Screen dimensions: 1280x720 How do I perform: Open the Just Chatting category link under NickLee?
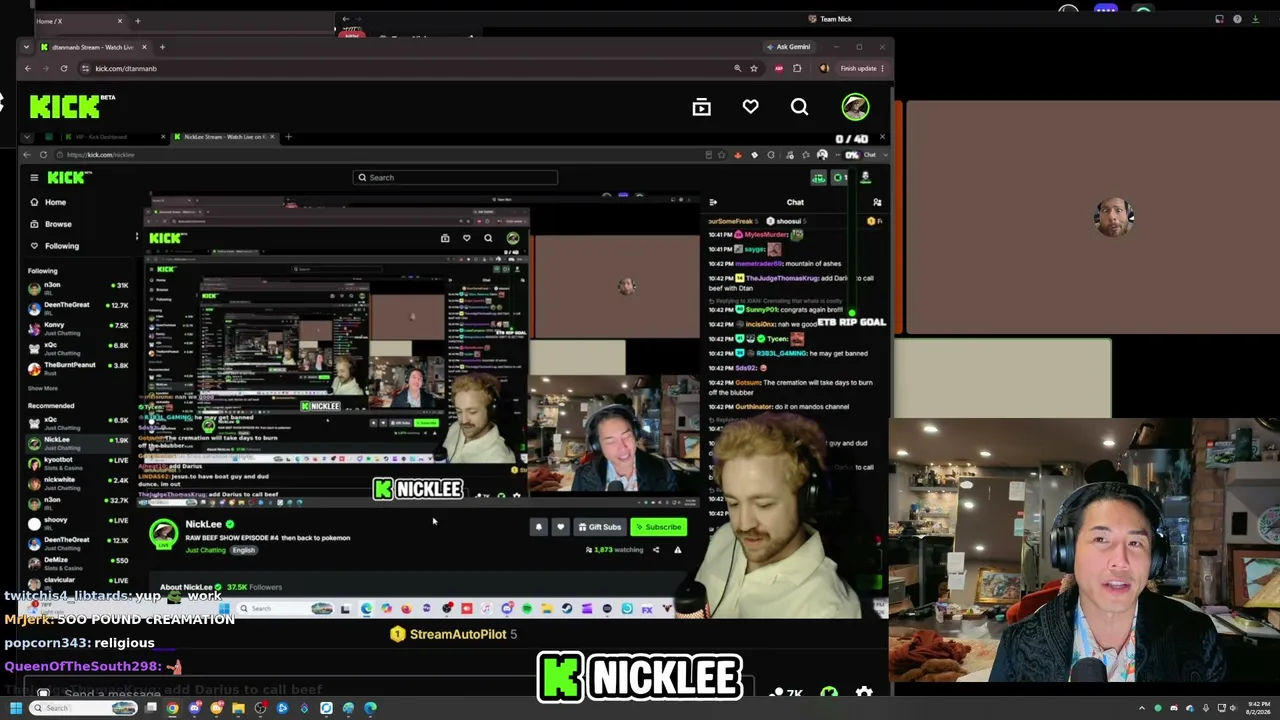[x=206, y=550]
